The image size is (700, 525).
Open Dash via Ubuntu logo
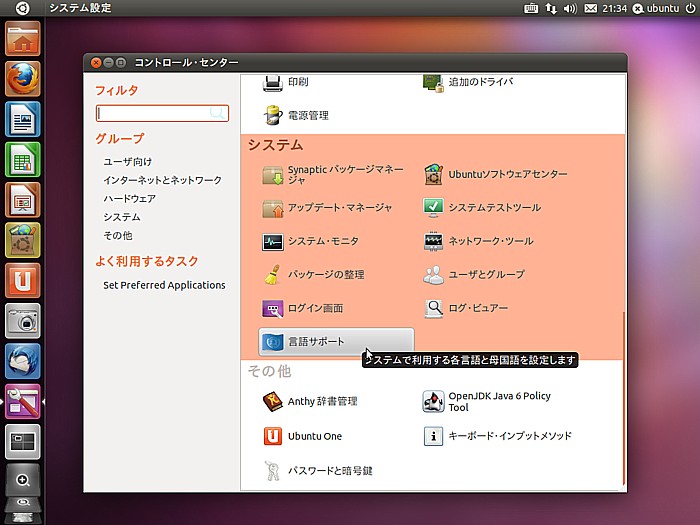[x=22, y=8]
